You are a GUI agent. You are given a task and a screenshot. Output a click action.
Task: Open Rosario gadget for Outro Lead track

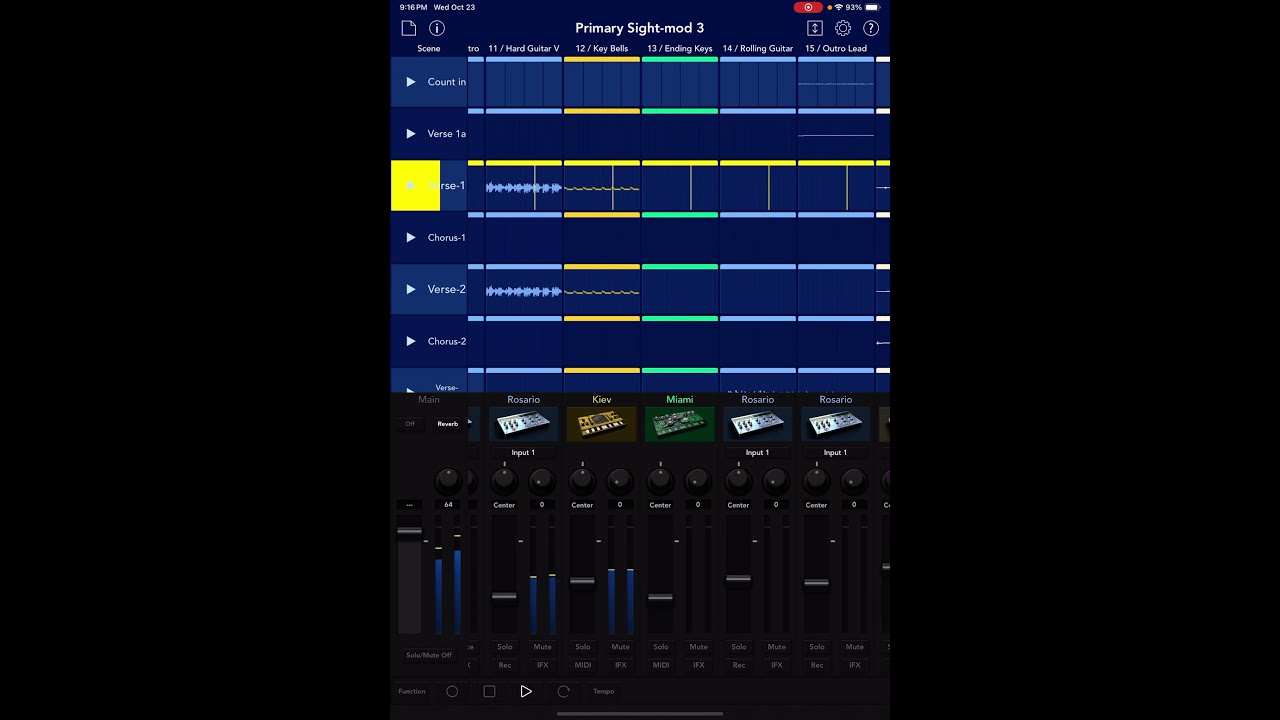coord(836,424)
